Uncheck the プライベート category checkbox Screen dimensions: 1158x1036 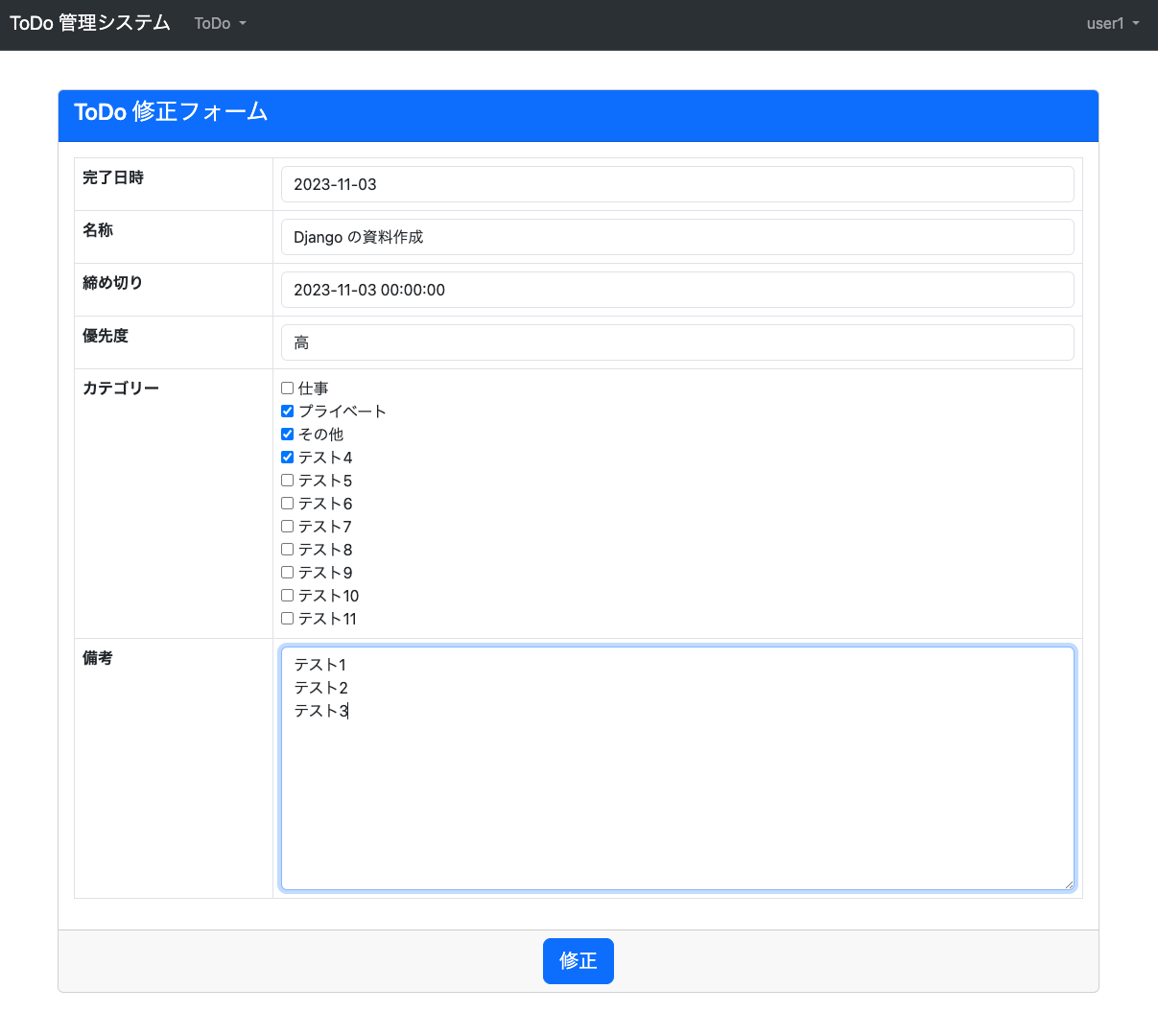(x=287, y=412)
